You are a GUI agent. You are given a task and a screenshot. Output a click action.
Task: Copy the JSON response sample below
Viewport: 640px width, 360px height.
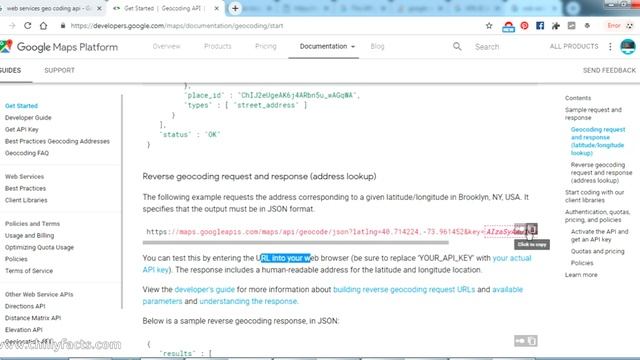click(532, 340)
